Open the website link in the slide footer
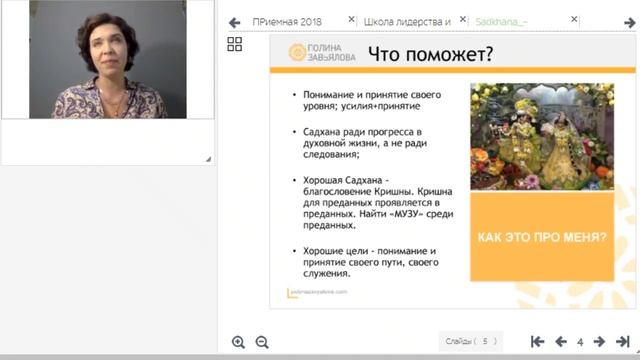The height and width of the screenshot is (360, 640). pos(318,292)
